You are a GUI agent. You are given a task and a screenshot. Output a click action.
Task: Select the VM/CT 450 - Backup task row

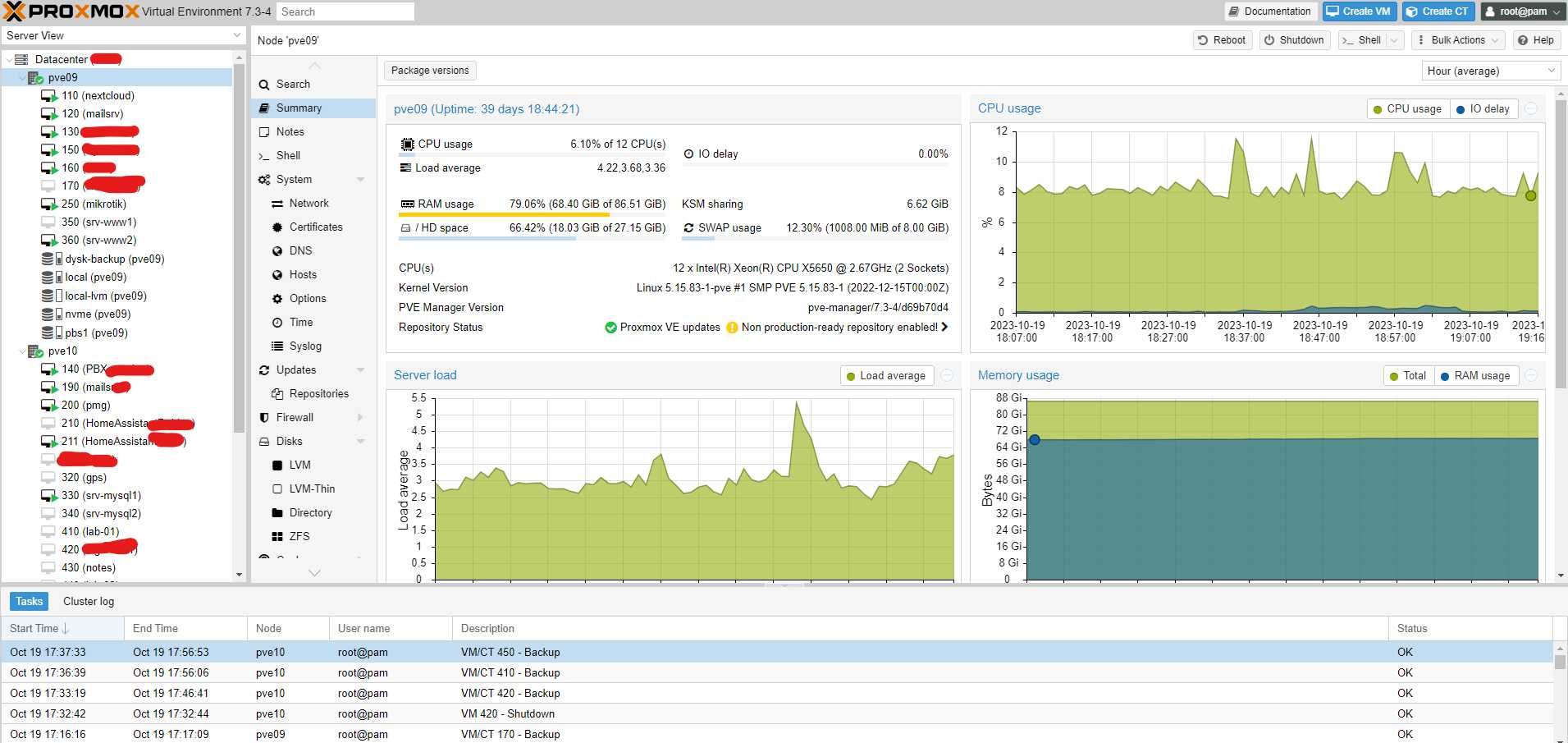click(776, 653)
